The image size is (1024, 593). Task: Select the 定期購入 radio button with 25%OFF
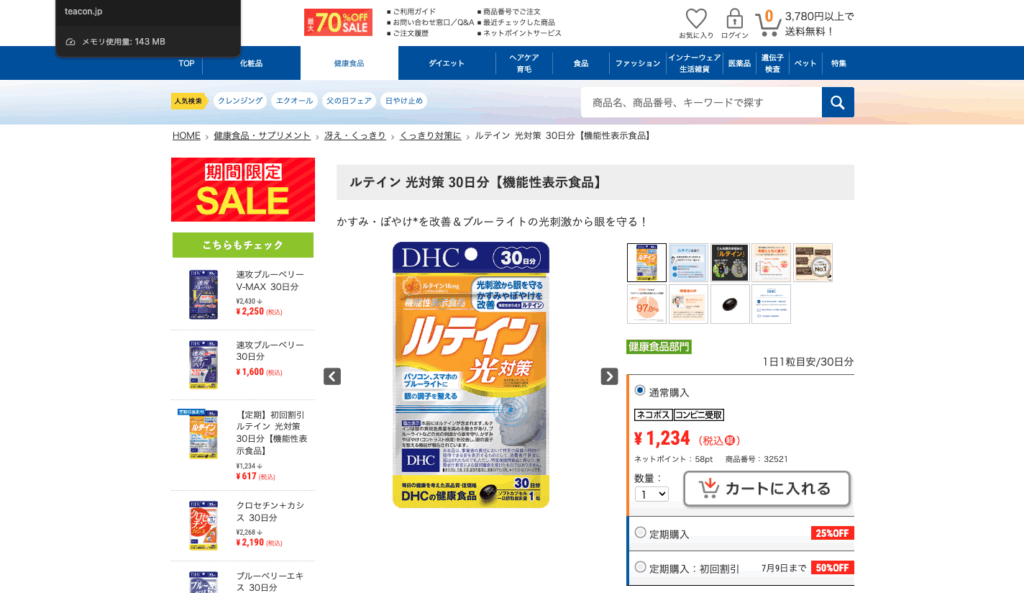click(640, 532)
